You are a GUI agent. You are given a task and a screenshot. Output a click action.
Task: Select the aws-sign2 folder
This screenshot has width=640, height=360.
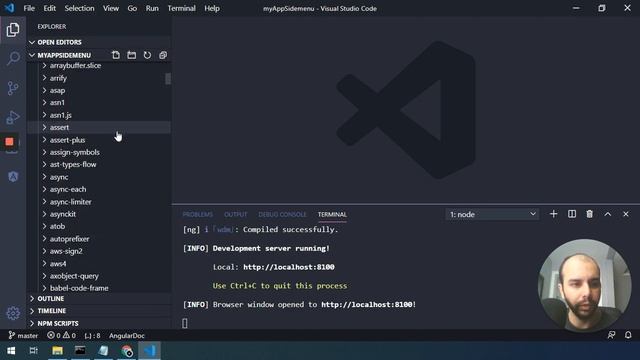tap(98, 251)
